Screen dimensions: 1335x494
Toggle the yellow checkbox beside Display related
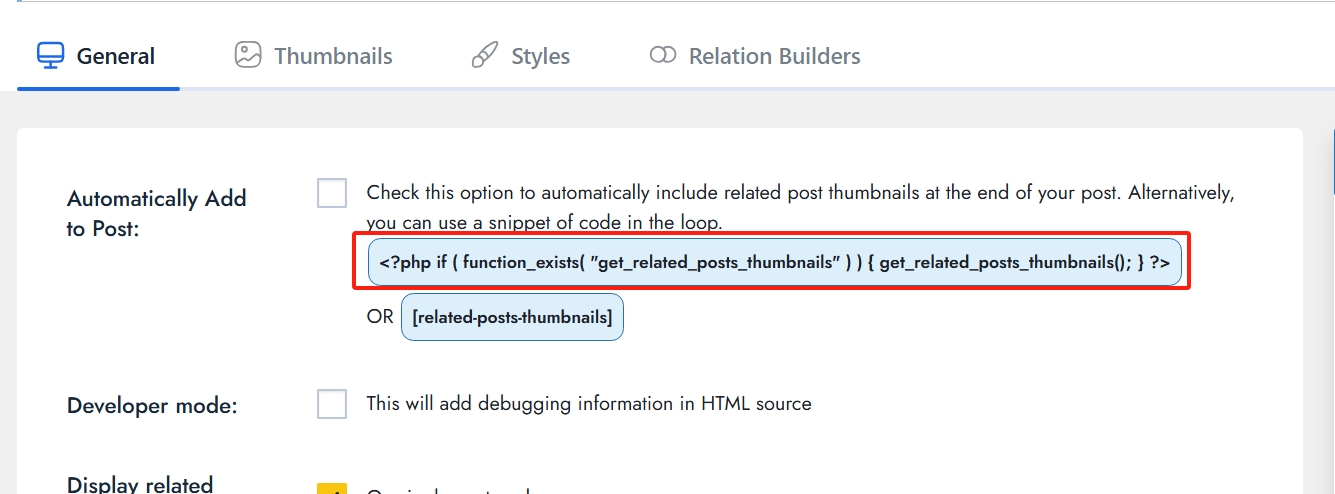tap(332, 488)
